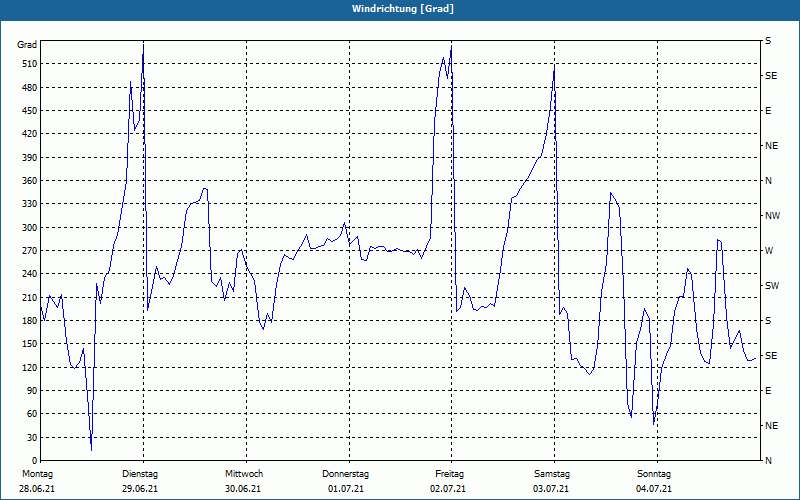Image resolution: width=800 pixels, height=500 pixels.
Task: Select the 'Donnerstag' day label
Action: [345, 474]
